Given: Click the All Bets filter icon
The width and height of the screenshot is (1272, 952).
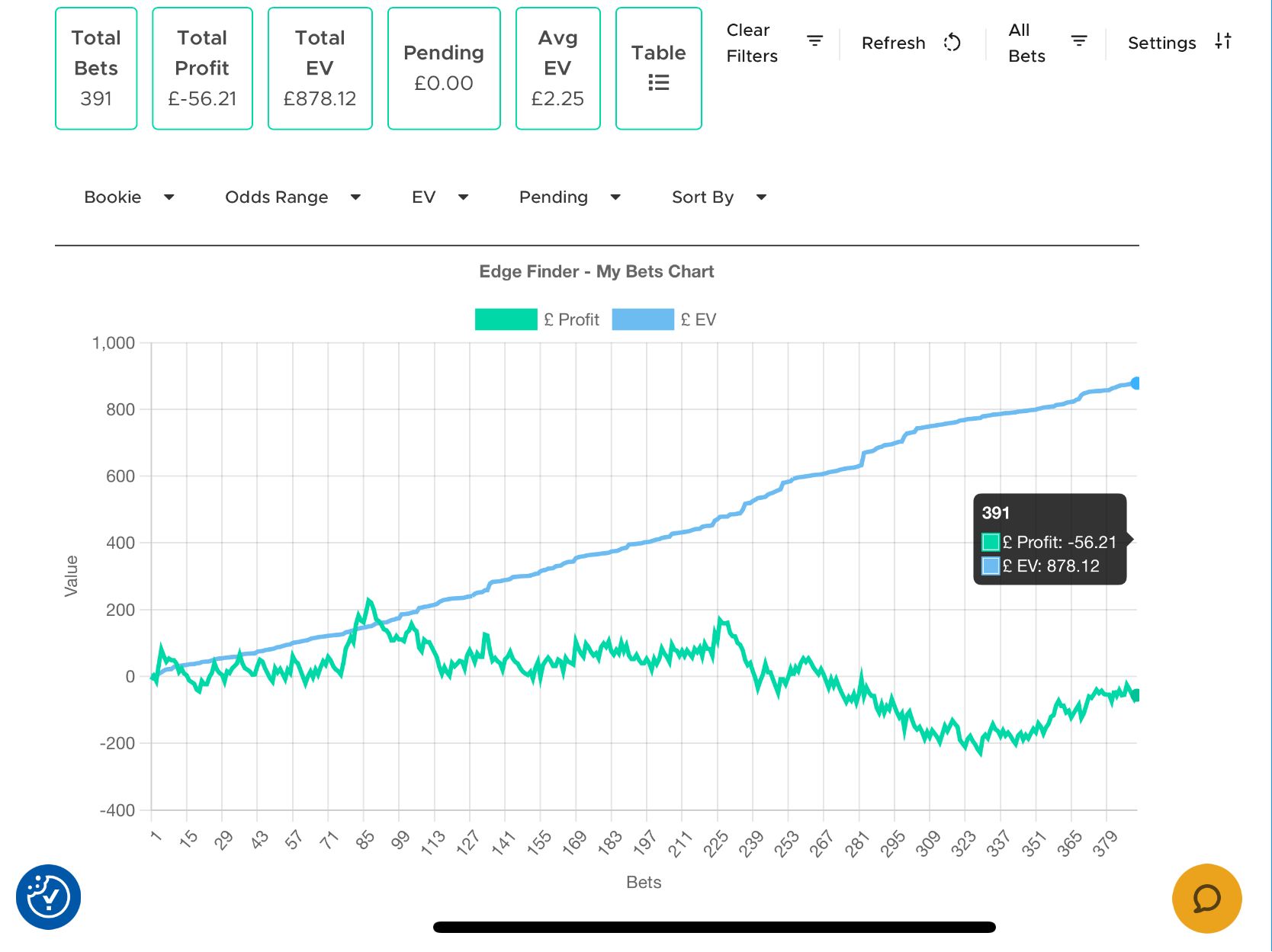Looking at the screenshot, I should point(1078,41).
